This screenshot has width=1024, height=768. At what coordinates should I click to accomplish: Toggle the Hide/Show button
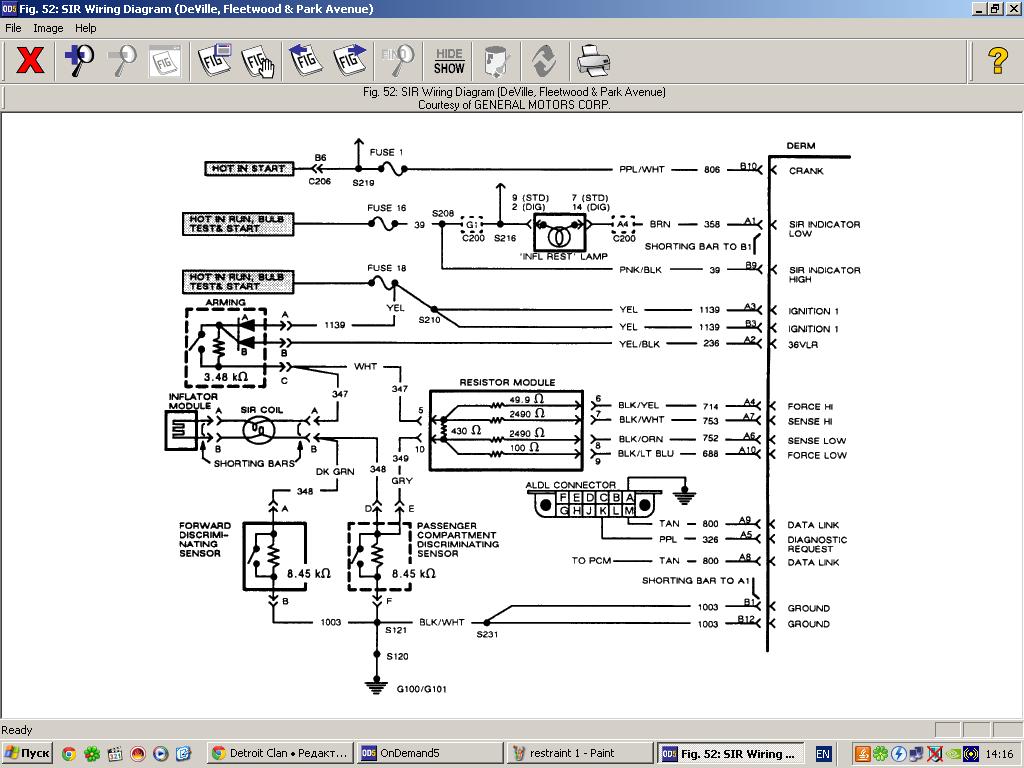point(449,61)
